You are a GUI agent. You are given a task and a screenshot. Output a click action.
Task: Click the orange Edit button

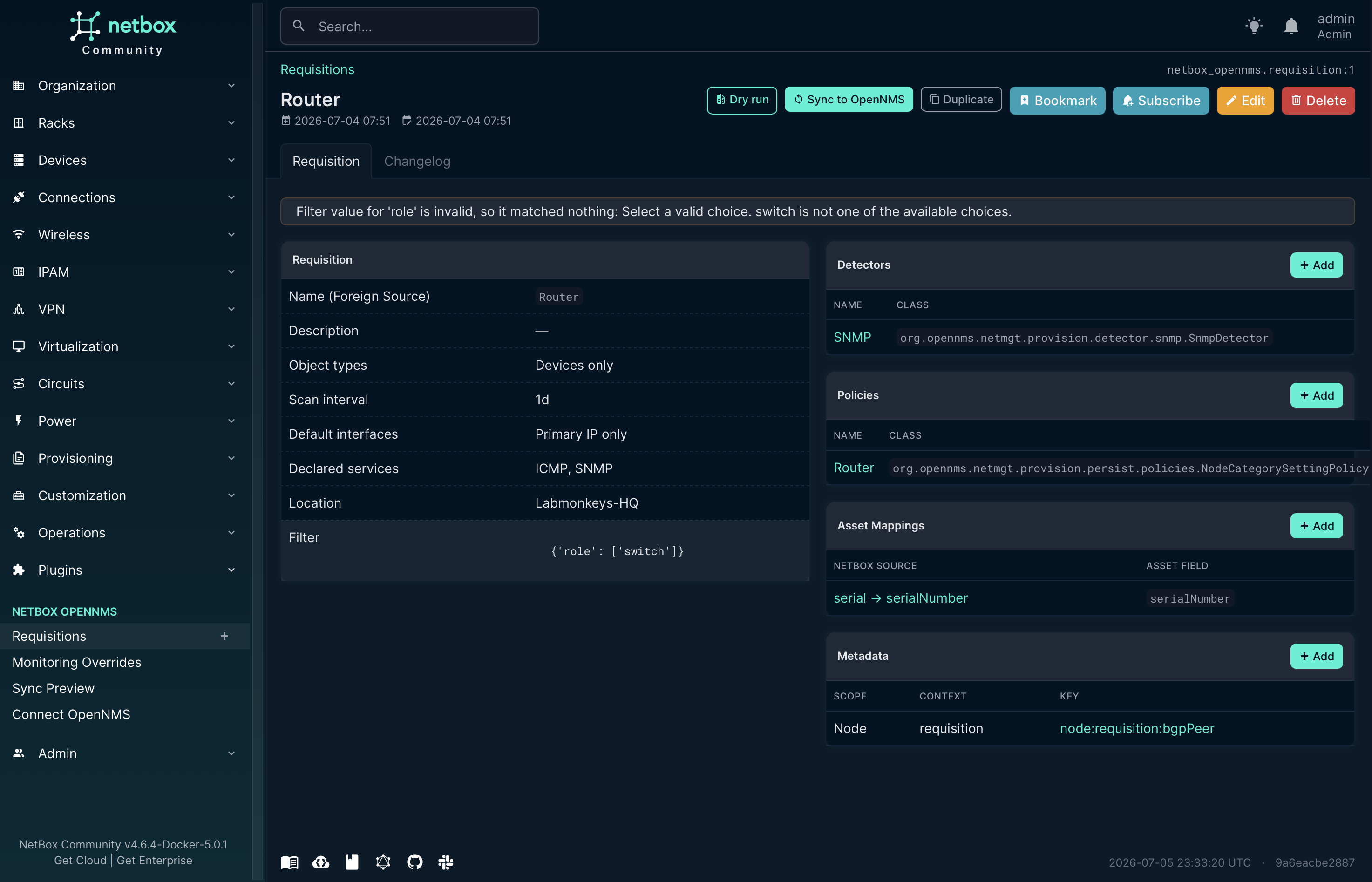(x=1245, y=100)
